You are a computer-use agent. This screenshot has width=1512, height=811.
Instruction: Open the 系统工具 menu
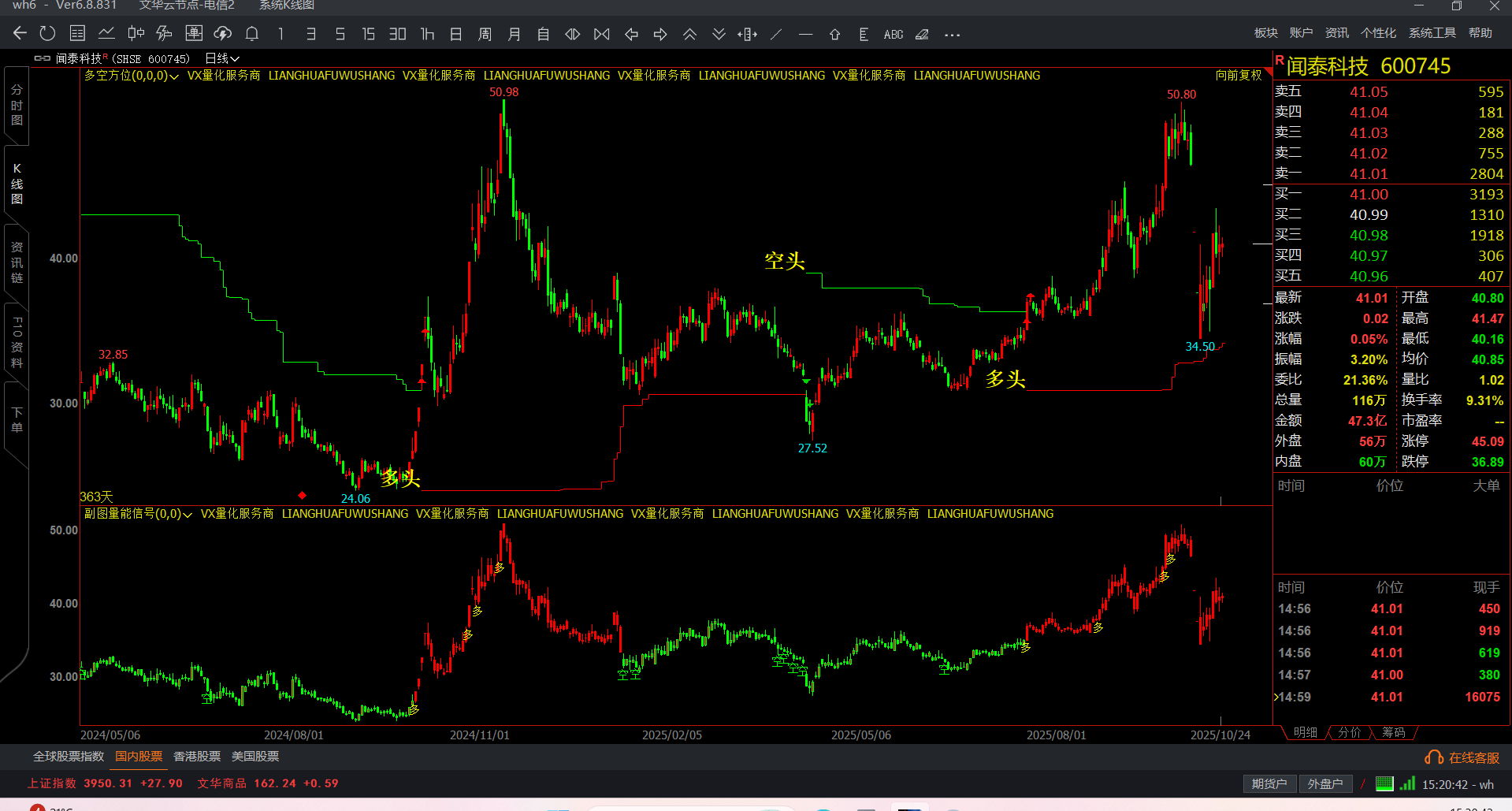(x=1432, y=32)
